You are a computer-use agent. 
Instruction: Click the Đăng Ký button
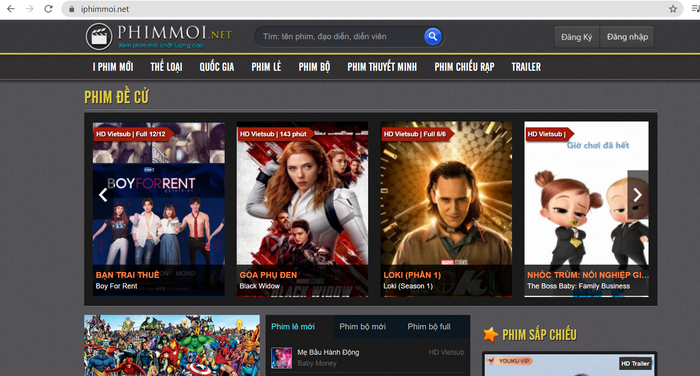577,37
